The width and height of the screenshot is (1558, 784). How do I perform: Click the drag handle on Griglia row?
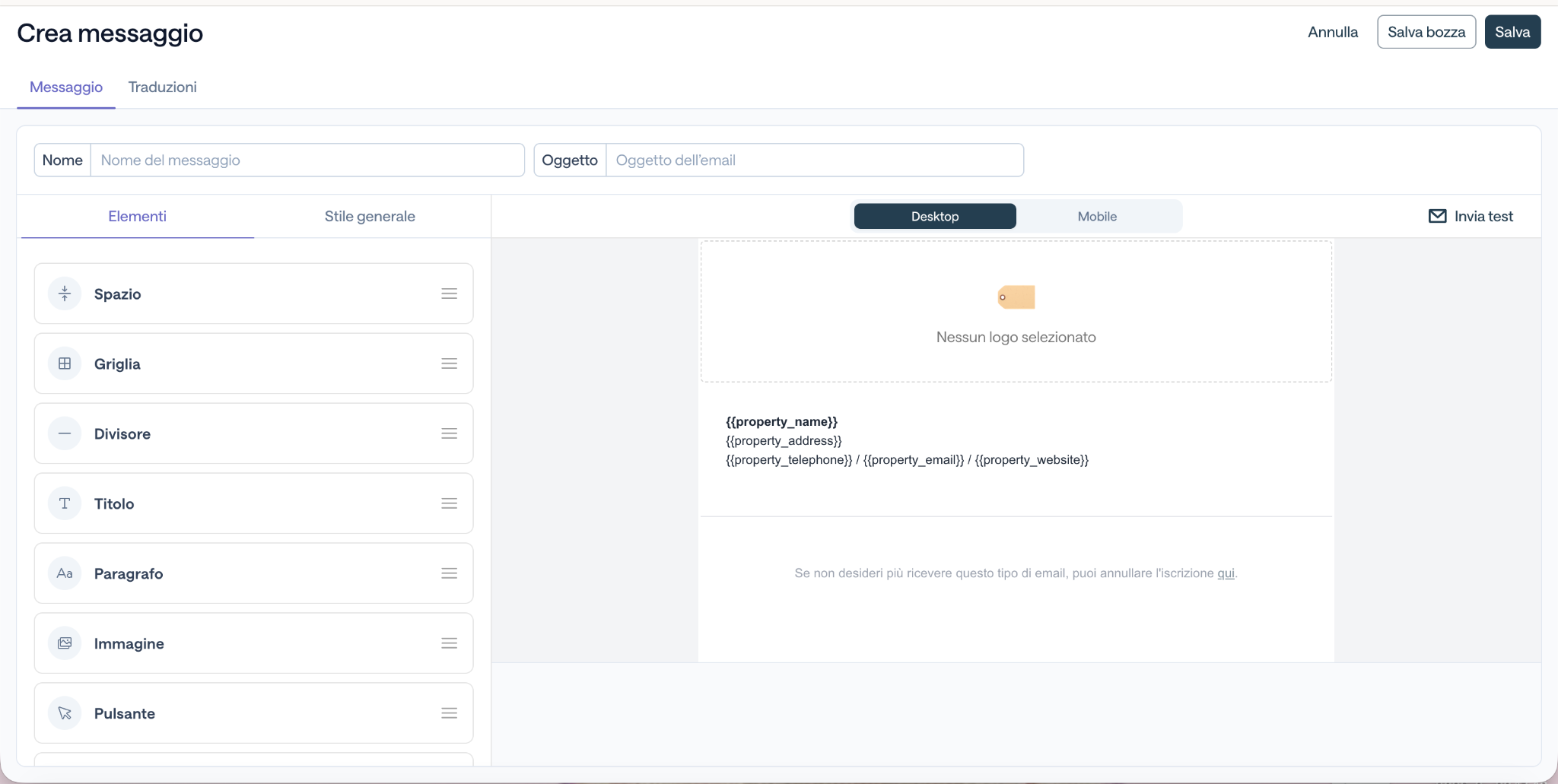click(x=450, y=363)
